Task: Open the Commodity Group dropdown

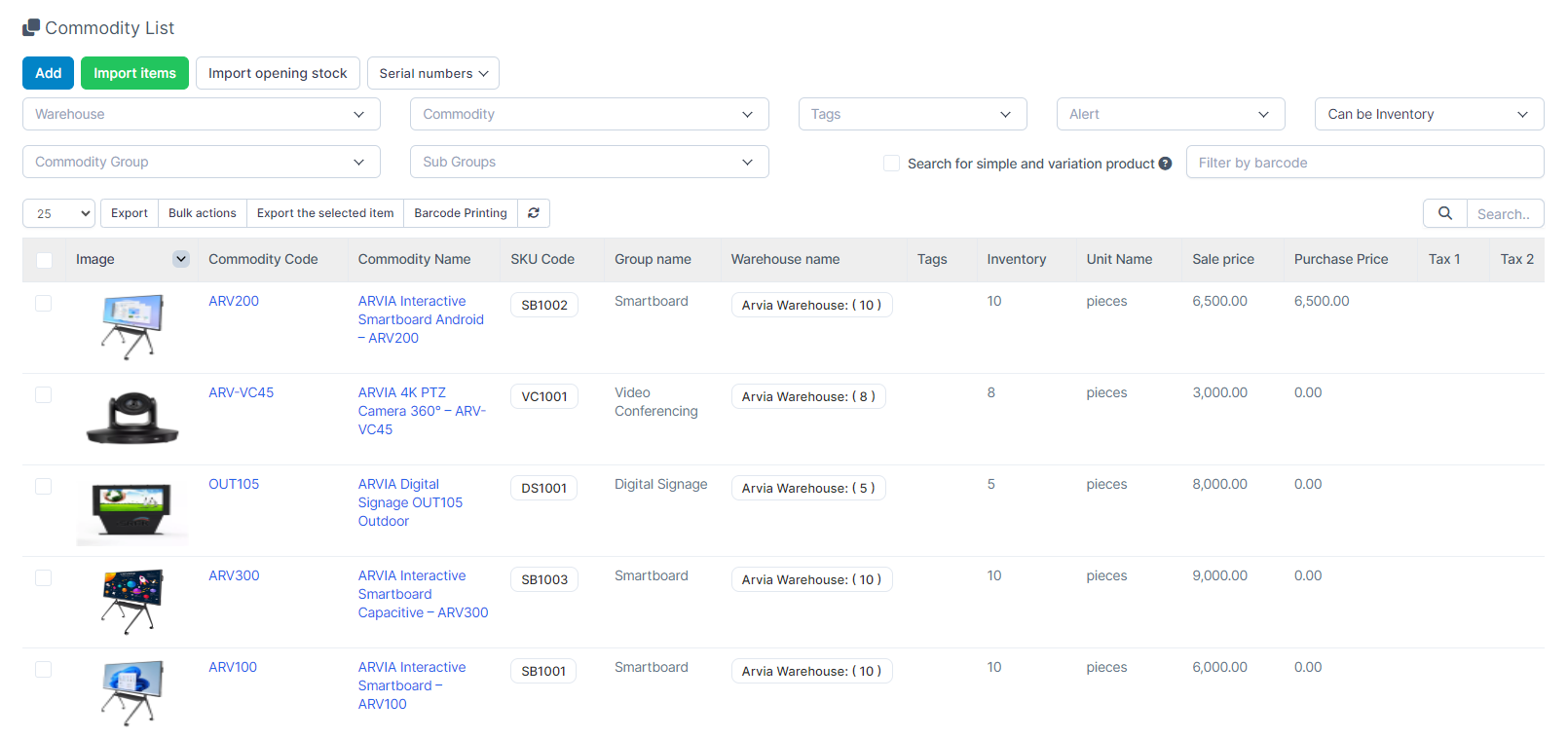Action: (x=202, y=162)
